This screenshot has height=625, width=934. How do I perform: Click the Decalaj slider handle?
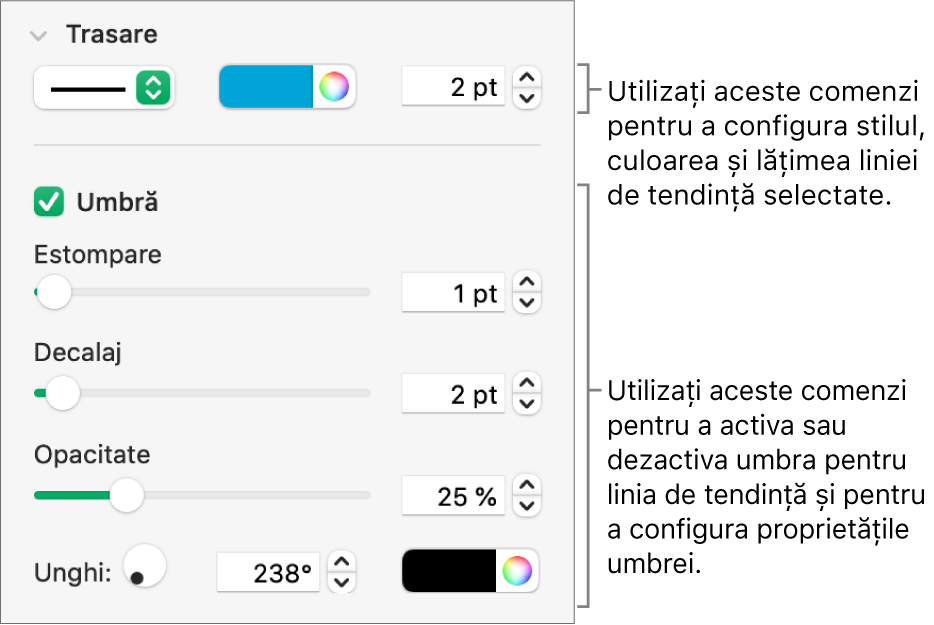point(63,393)
